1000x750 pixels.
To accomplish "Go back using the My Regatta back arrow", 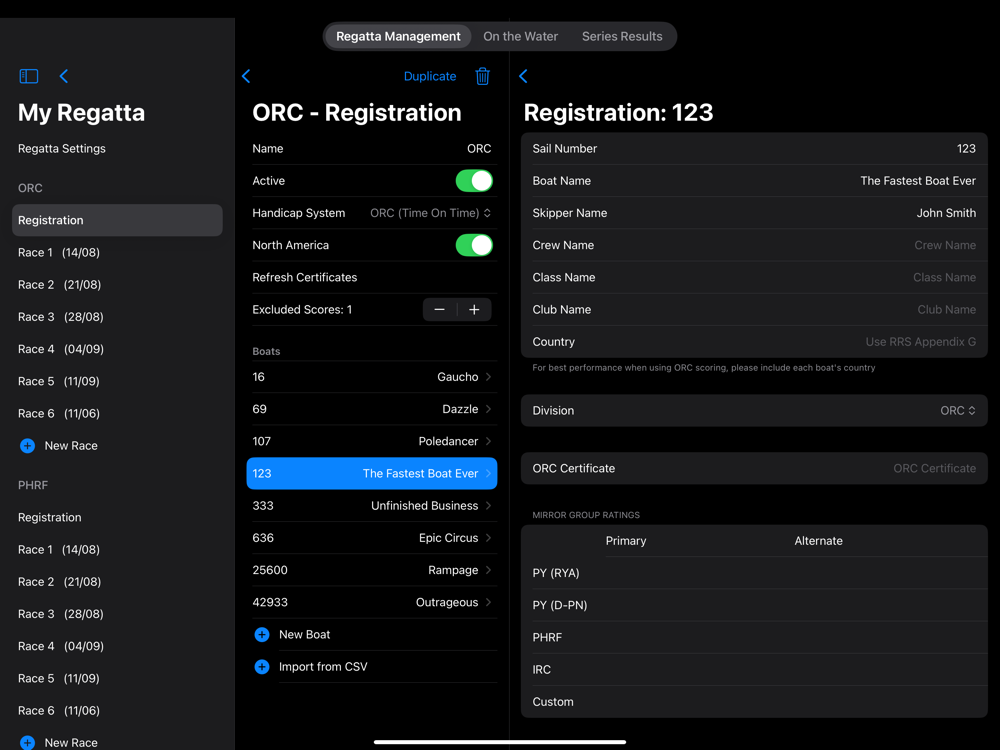I will [64, 77].
